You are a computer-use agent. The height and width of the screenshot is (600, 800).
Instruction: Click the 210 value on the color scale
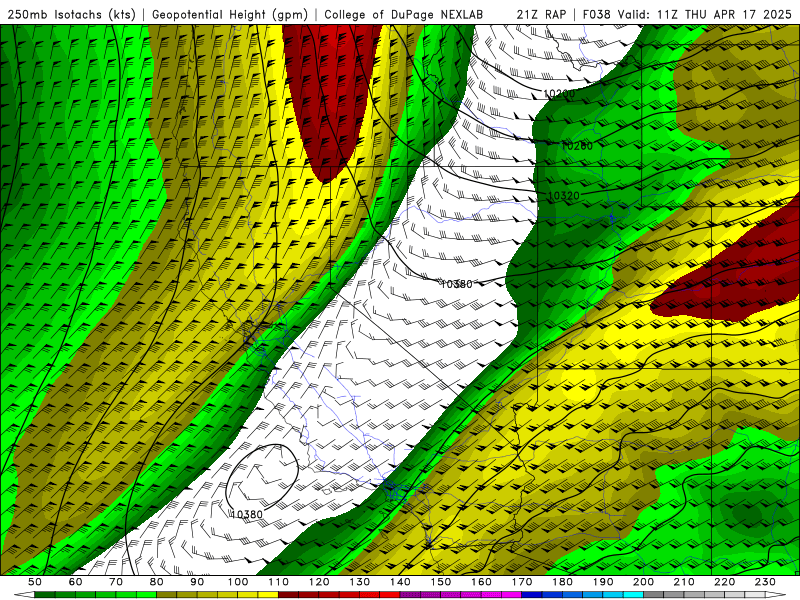click(x=684, y=582)
